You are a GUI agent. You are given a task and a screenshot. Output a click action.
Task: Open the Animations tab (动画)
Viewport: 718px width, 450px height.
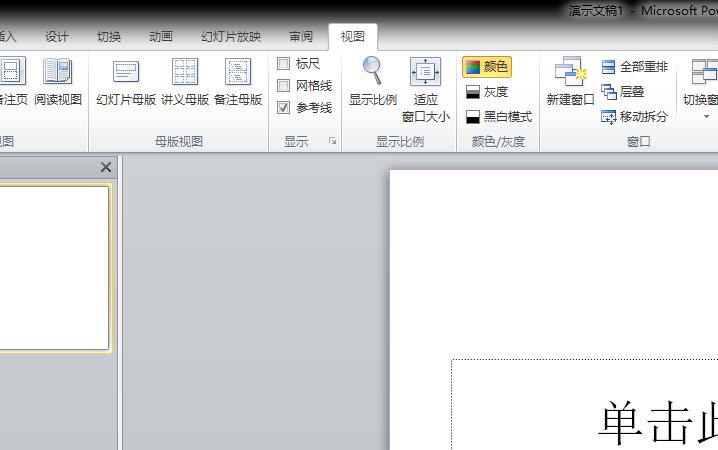pyautogui.click(x=161, y=37)
